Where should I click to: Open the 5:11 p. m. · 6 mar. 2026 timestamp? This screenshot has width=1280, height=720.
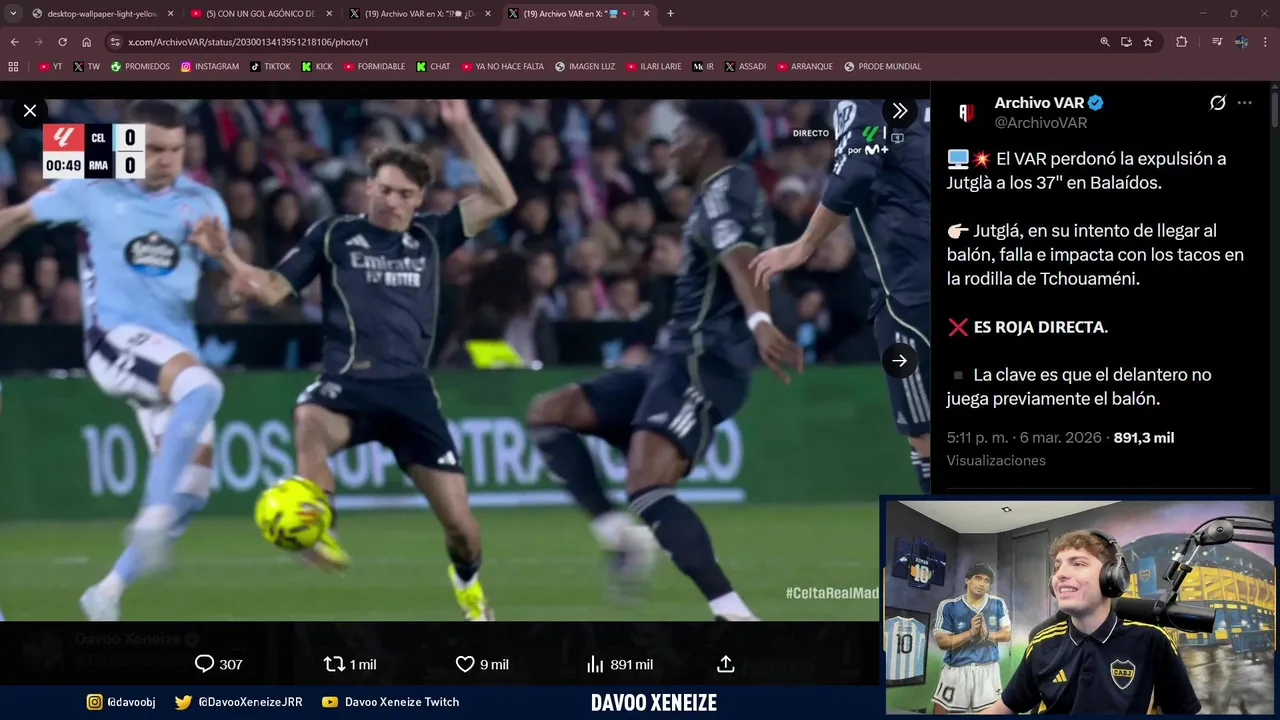coord(1024,438)
